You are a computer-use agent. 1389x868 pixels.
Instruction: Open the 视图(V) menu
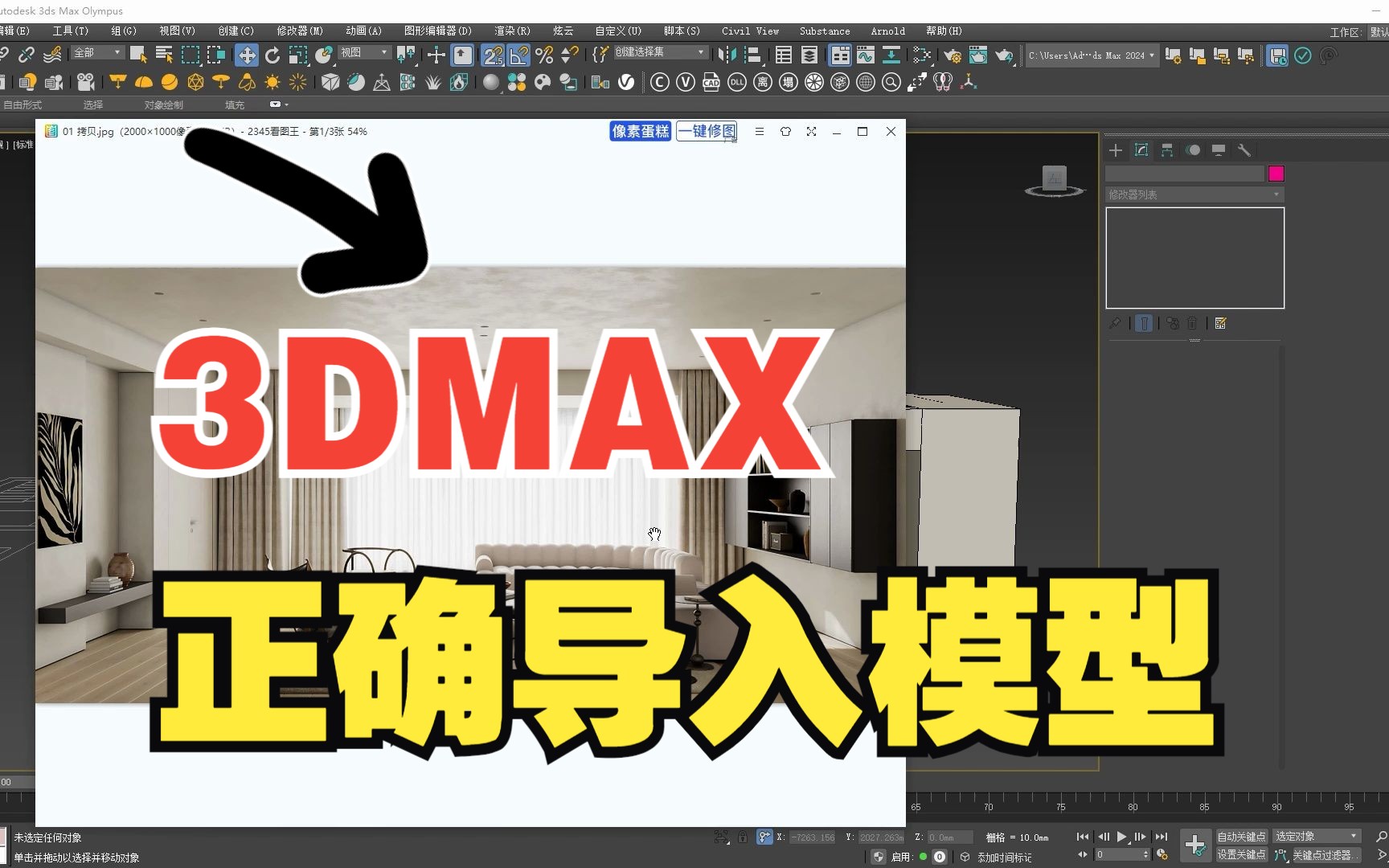[x=177, y=31]
